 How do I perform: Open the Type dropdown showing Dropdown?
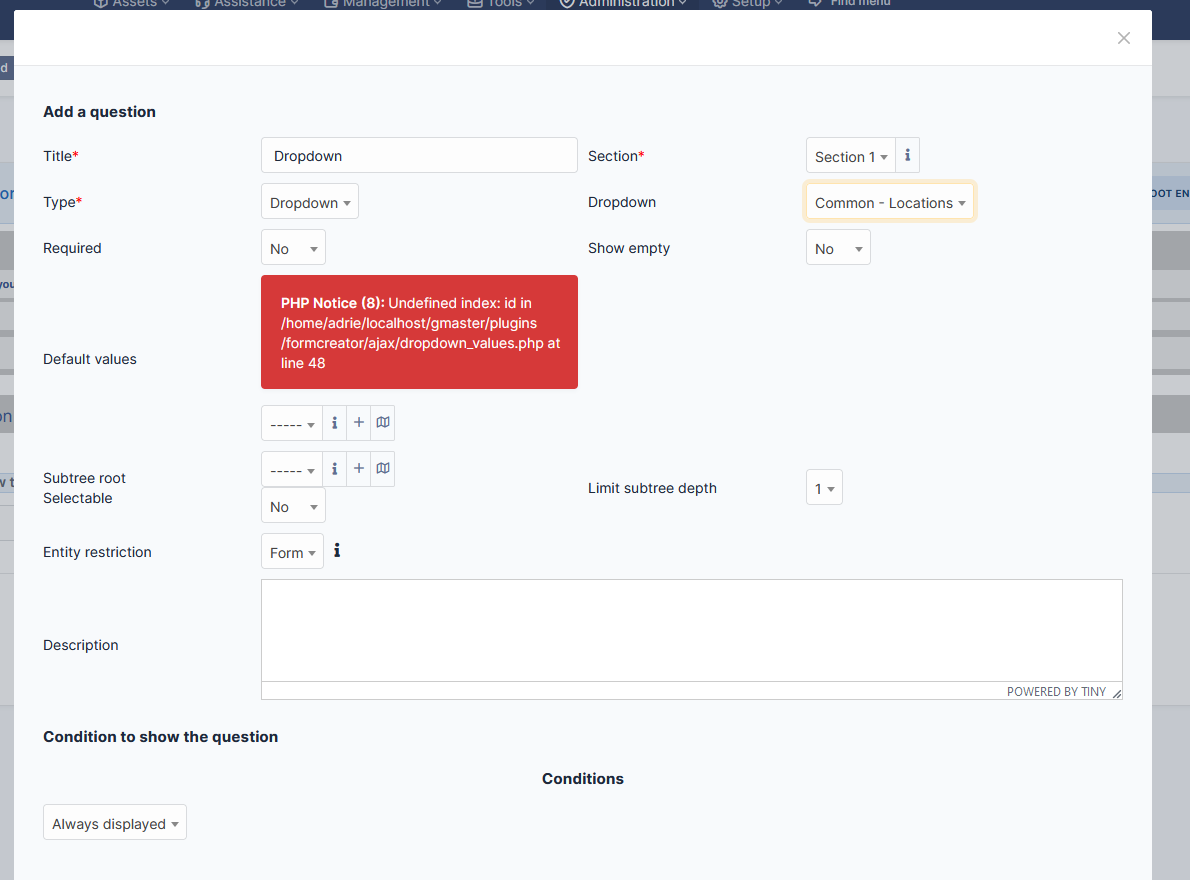point(309,201)
